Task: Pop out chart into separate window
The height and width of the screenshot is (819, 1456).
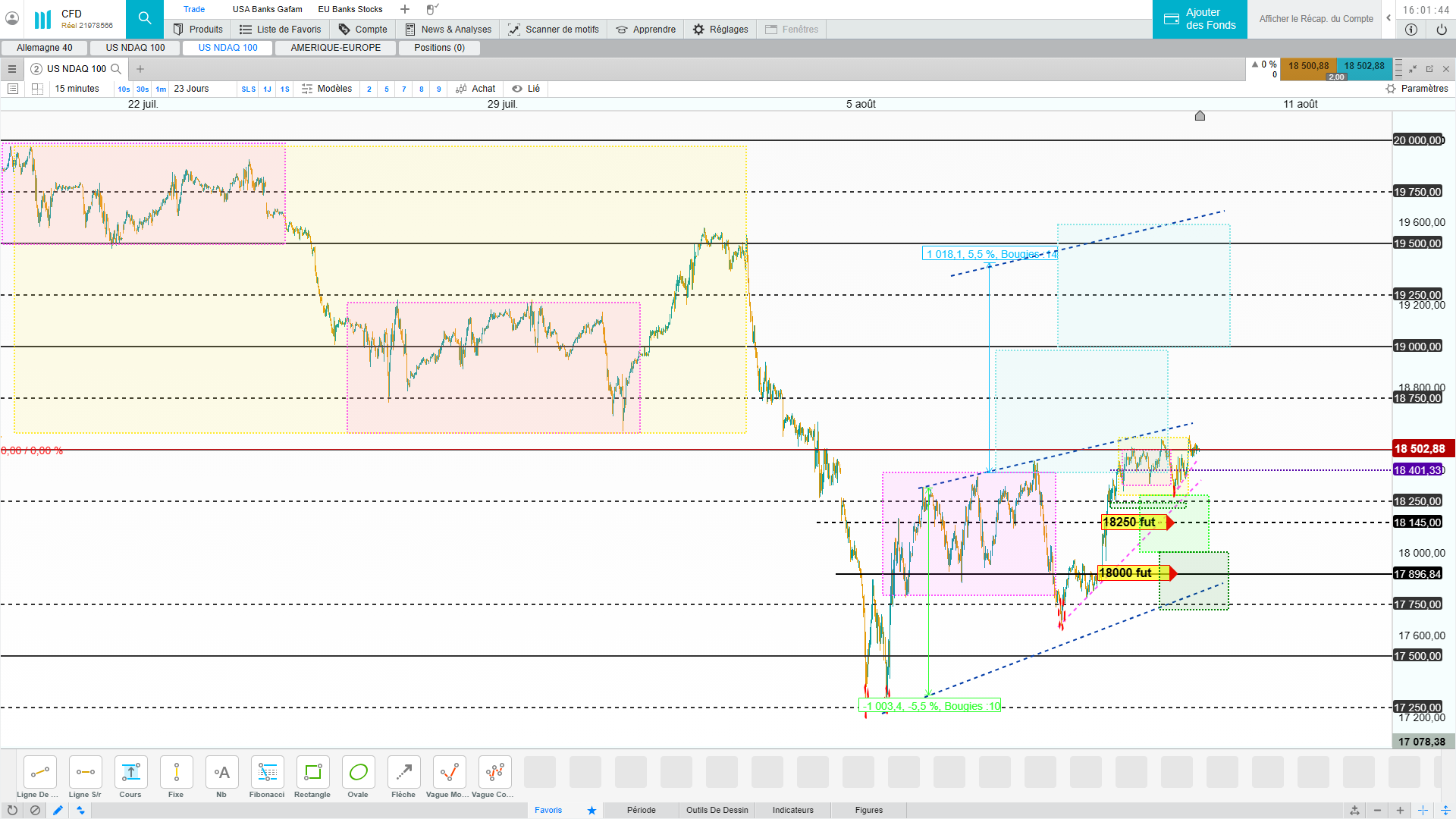Action: (1429, 69)
